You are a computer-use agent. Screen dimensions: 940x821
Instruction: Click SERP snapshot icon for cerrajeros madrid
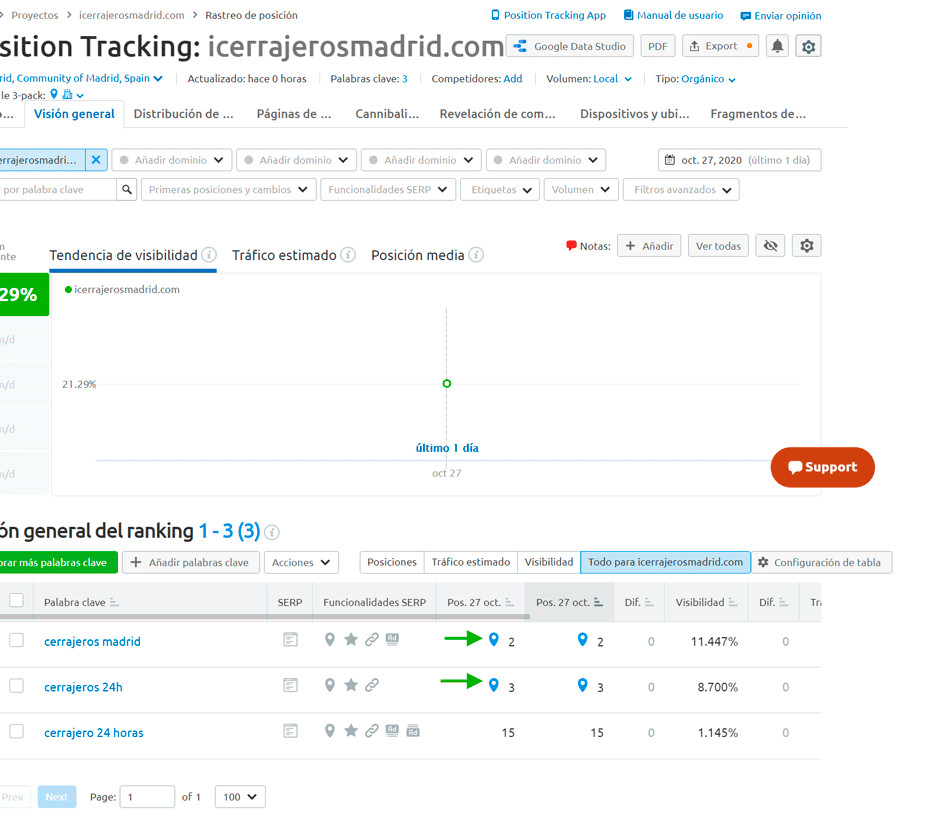click(290, 640)
